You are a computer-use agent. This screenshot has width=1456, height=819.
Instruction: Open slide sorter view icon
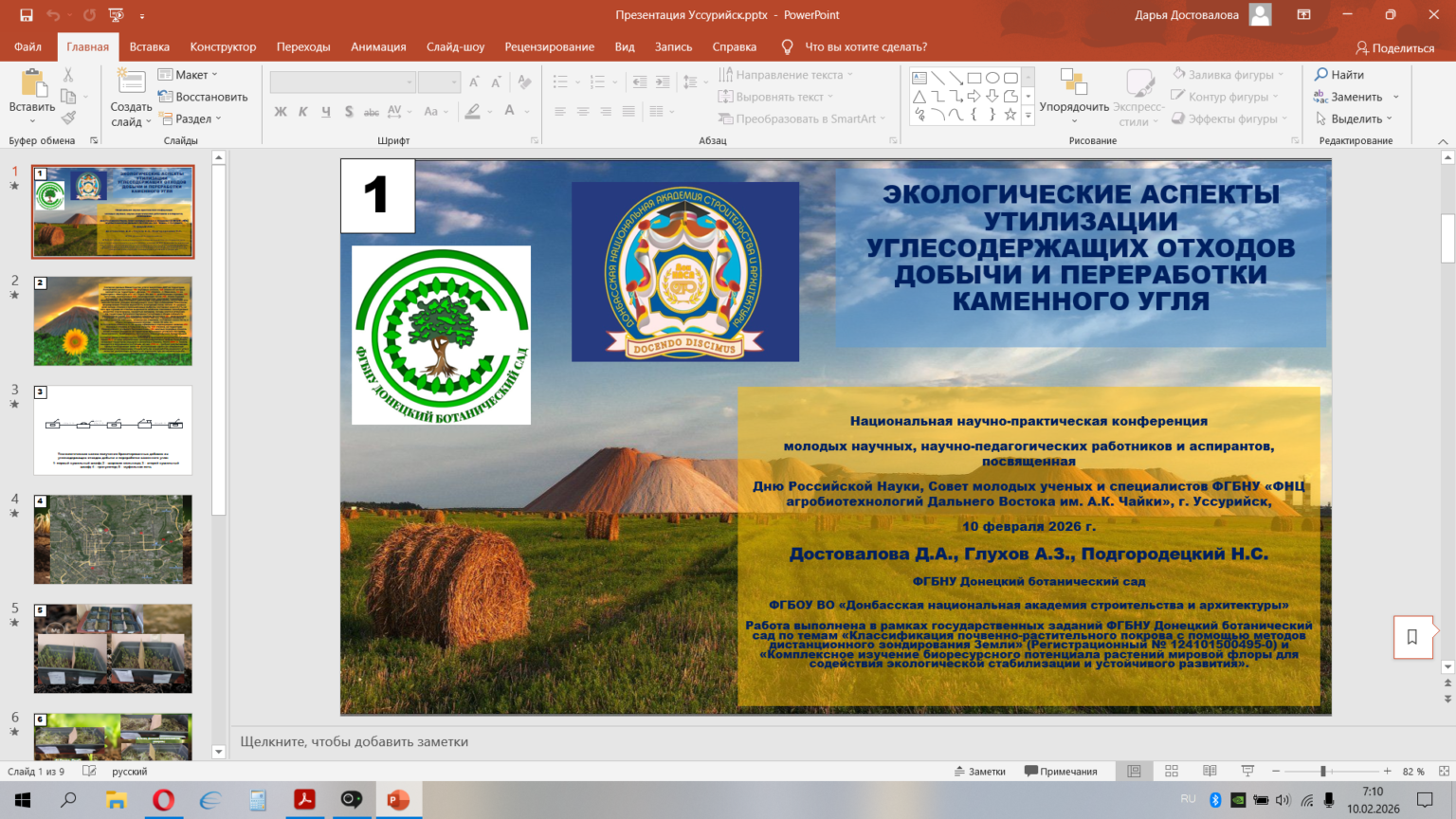(x=1172, y=772)
